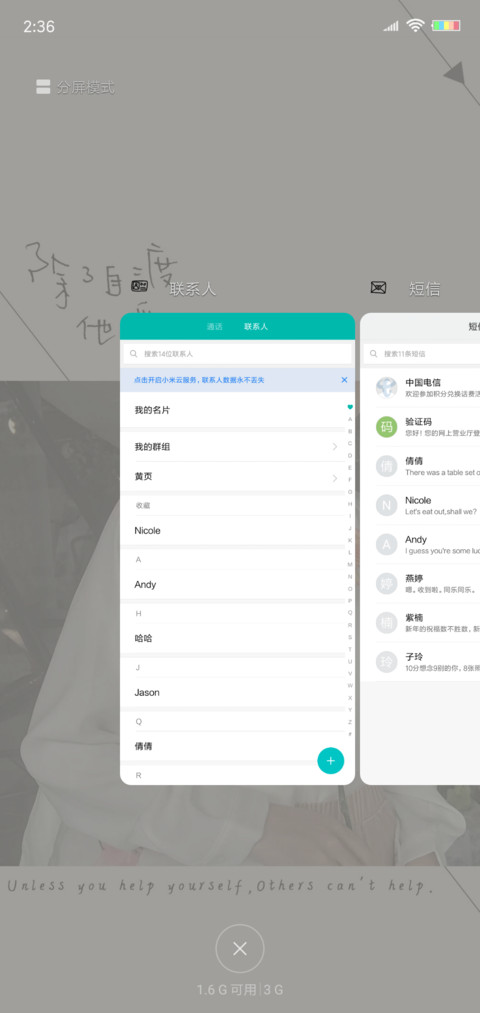
Task: Tap the contacts search field 搜索14位联系人
Action: pos(237,353)
